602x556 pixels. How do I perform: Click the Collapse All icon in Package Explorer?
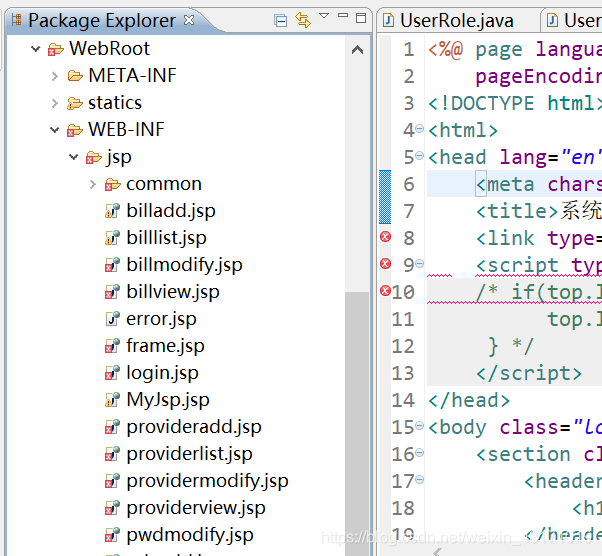point(281,20)
